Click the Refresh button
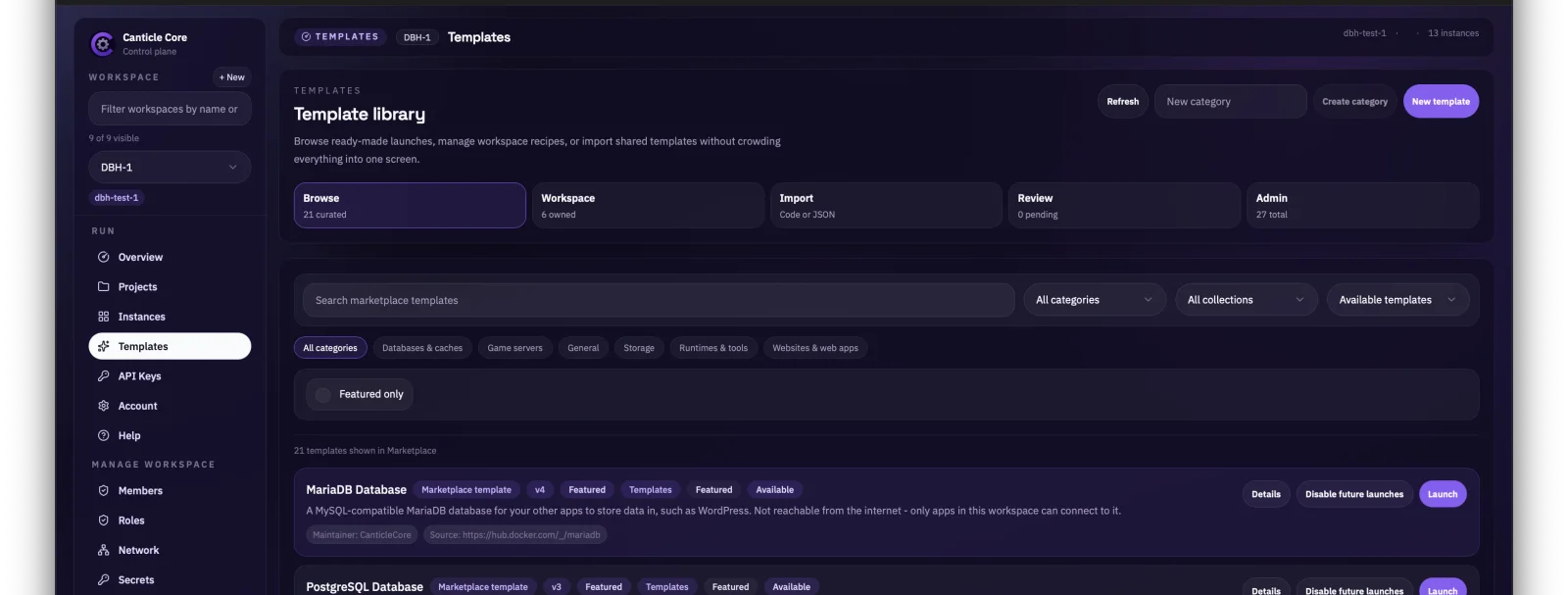Image resolution: width=1568 pixels, height=595 pixels. 1123,101
